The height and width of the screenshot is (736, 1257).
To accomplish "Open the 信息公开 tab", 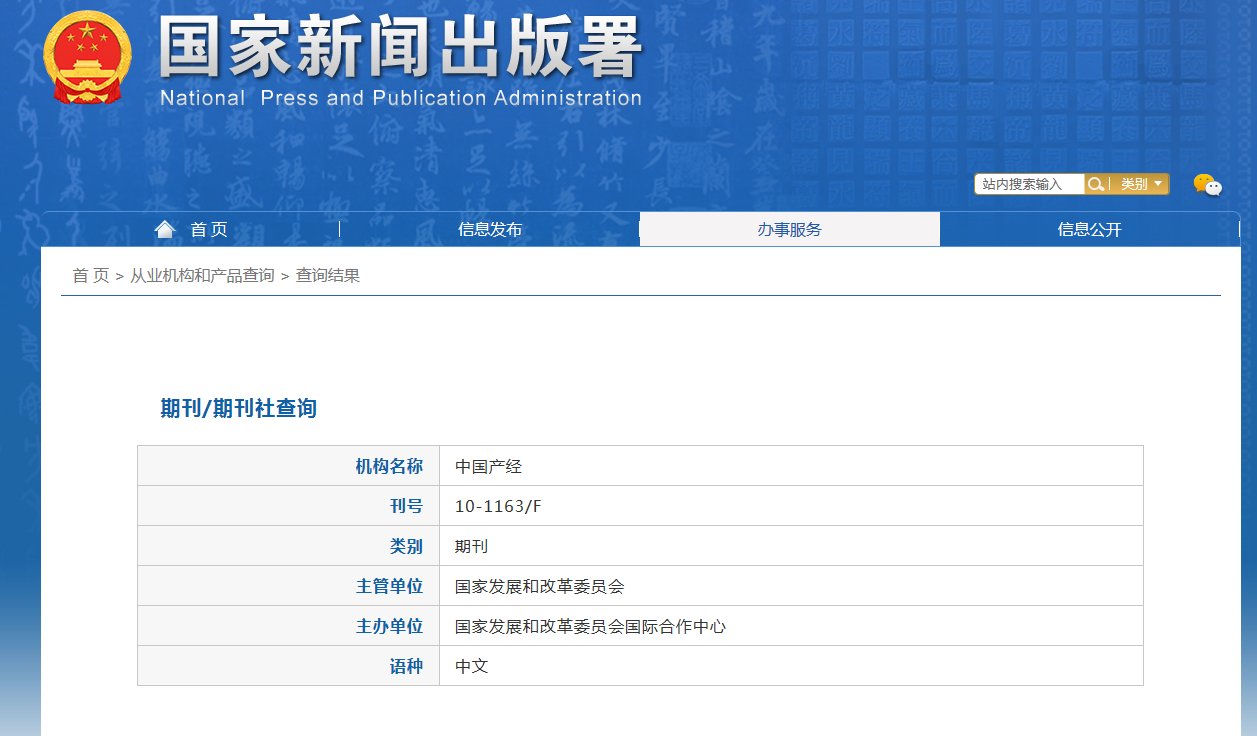I will click(x=1089, y=229).
